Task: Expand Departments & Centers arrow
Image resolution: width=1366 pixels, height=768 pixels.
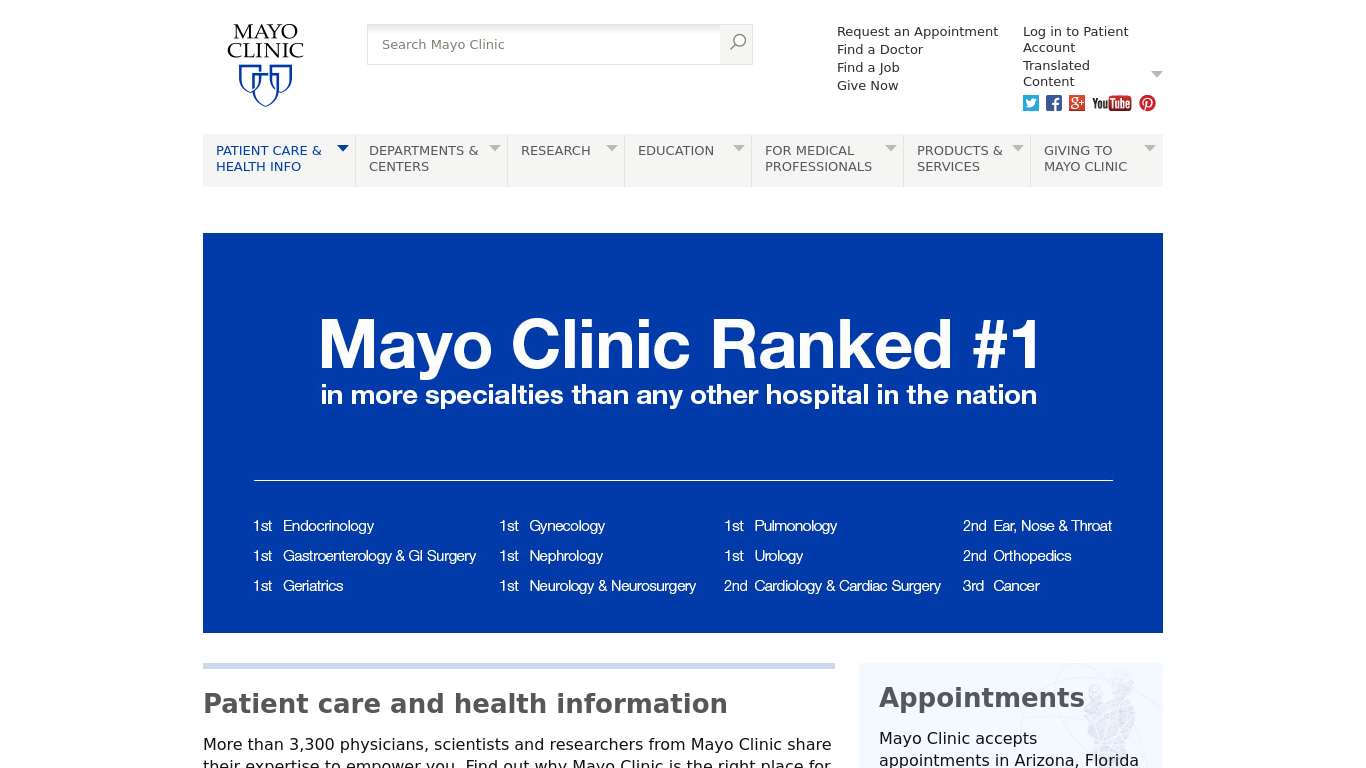Action: coord(495,148)
